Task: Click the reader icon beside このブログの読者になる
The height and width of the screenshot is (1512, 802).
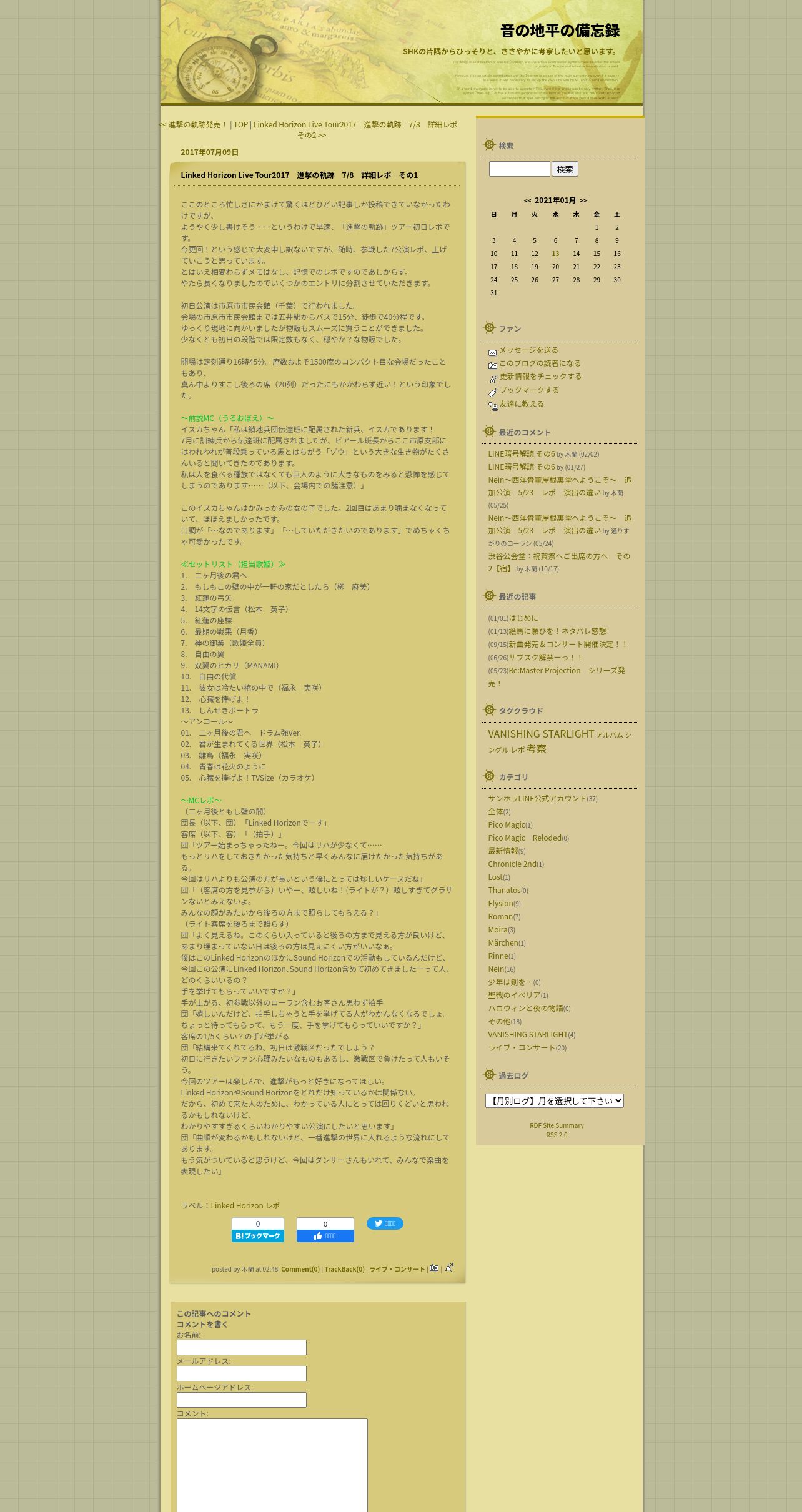Action: (x=492, y=366)
